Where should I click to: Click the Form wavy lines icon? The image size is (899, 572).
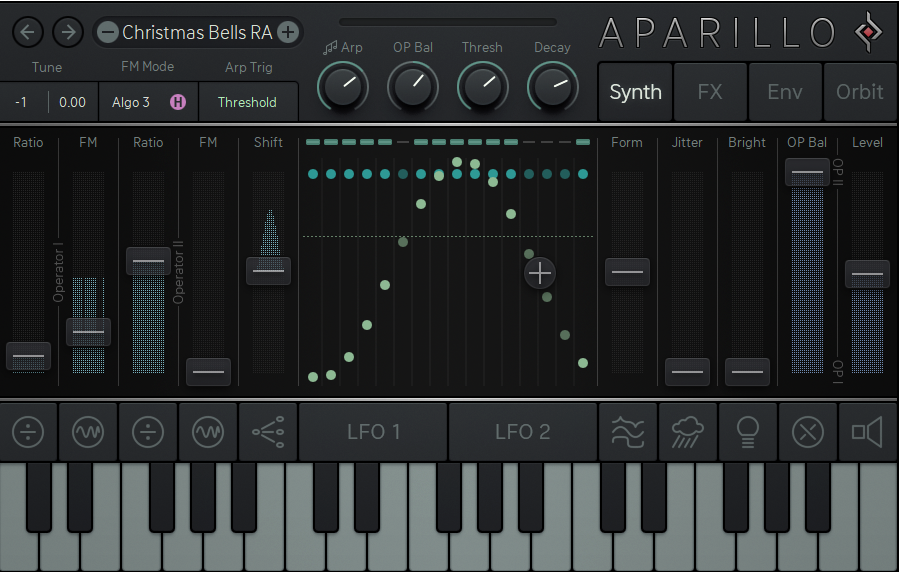628,432
